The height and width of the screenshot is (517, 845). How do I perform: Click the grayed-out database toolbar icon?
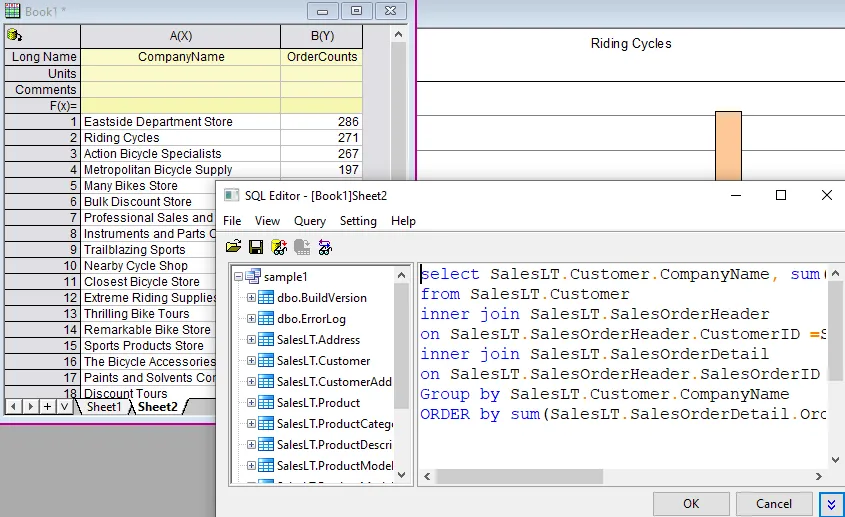click(302, 247)
